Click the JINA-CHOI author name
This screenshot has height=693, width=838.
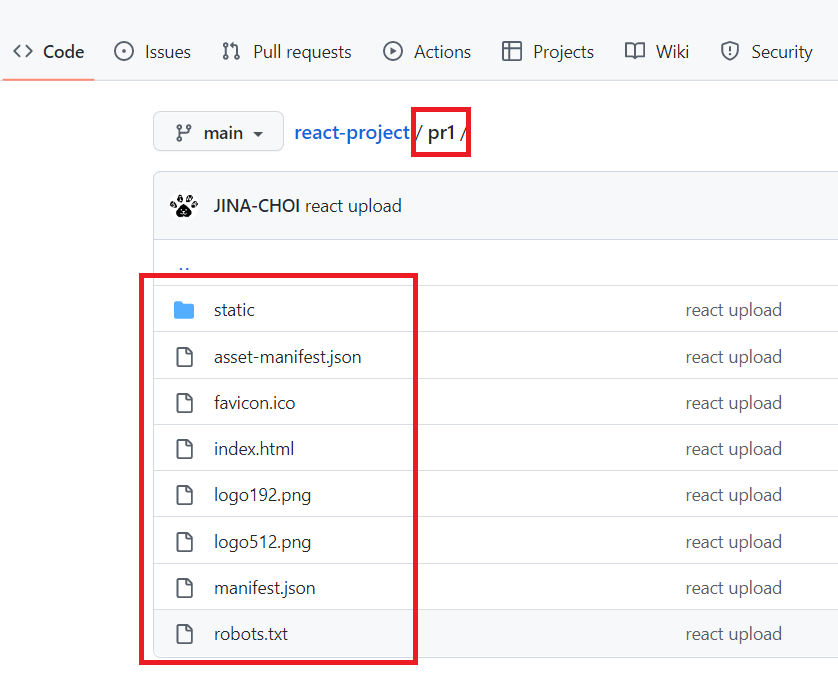click(x=257, y=206)
